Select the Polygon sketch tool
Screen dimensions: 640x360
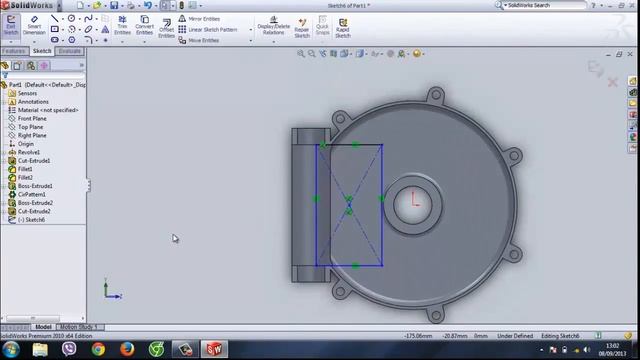point(71,40)
